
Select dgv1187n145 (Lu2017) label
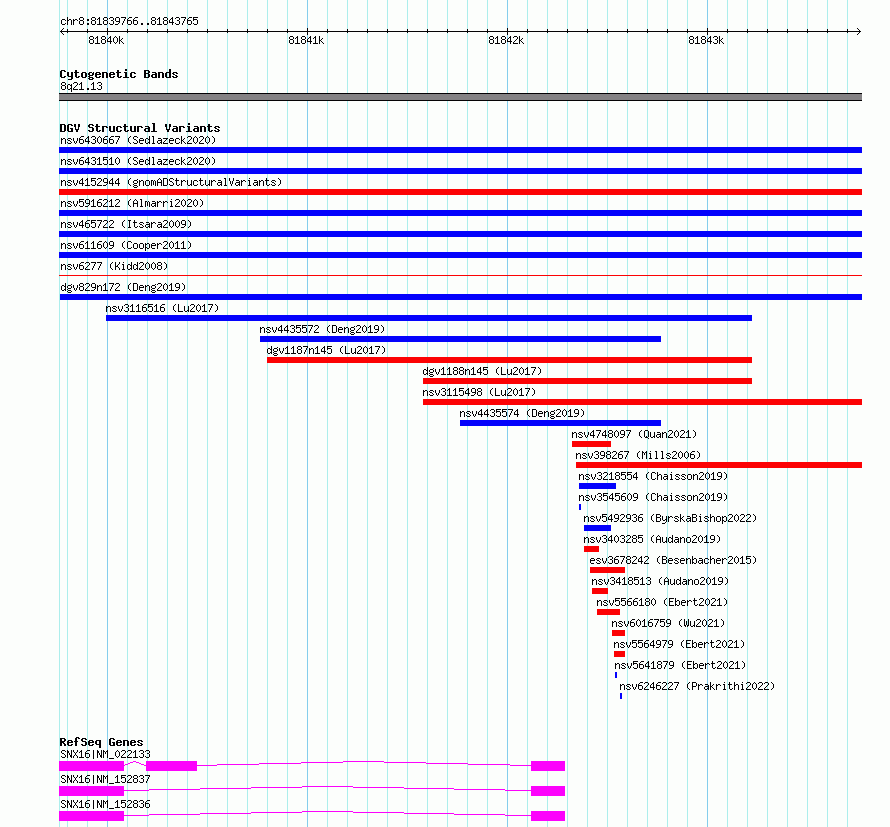click(326, 350)
